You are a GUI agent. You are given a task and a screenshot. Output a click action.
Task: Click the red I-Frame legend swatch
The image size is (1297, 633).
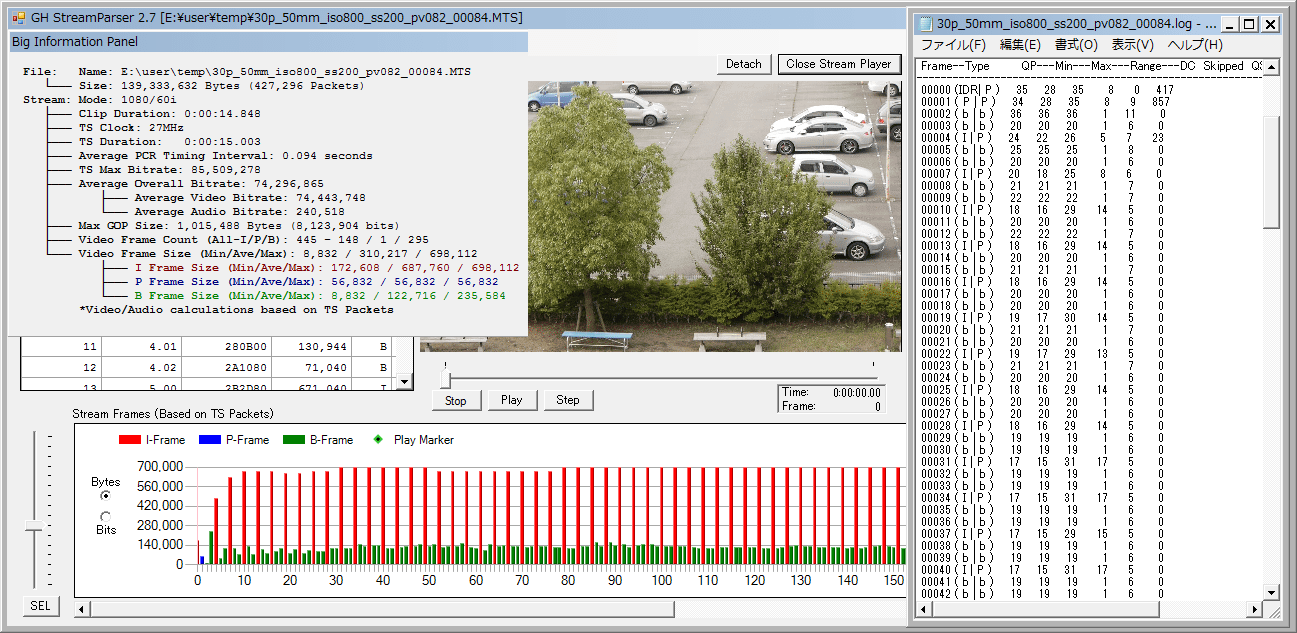(130, 440)
